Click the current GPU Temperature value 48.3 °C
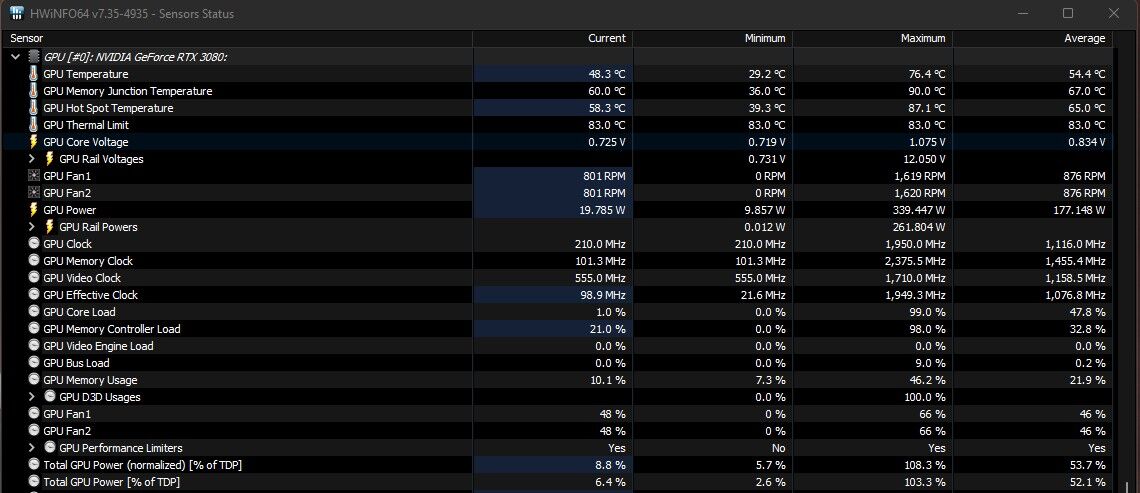The height and width of the screenshot is (493, 1140). (607, 74)
